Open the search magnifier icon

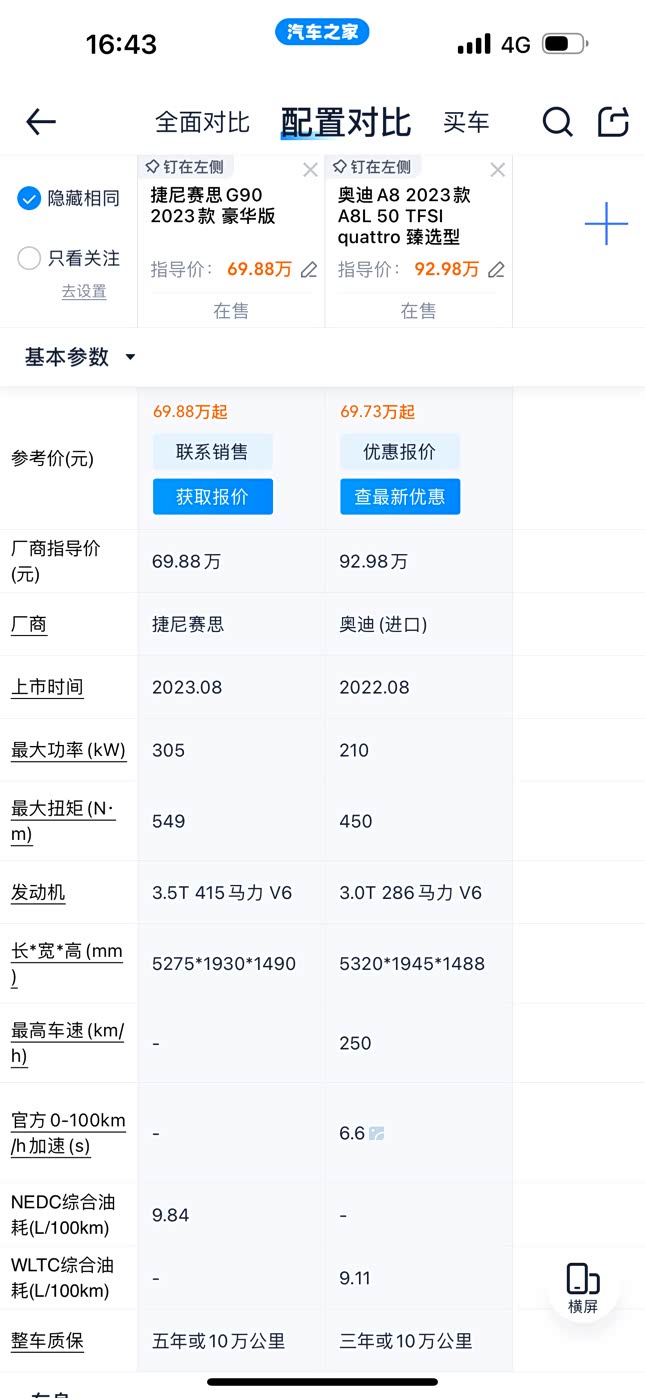click(557, 122)
